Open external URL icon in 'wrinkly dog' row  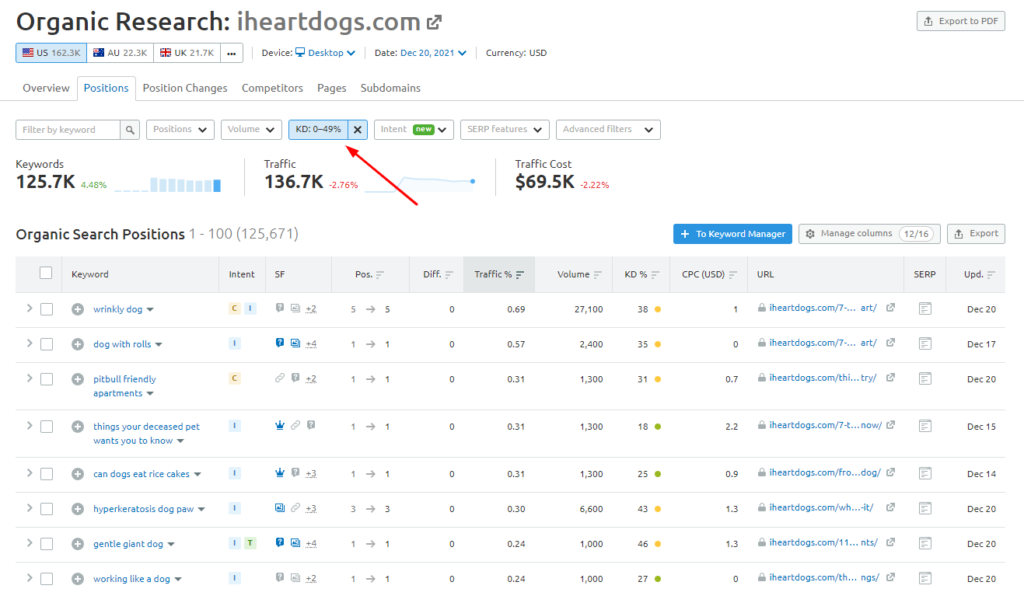[890, 308]
